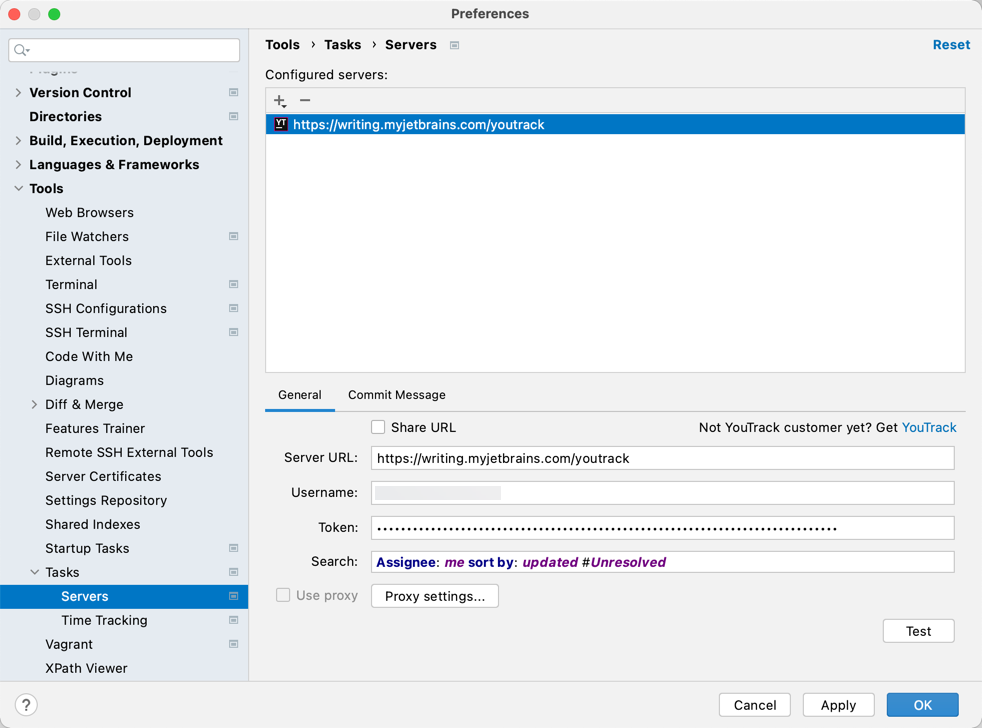Screen dimensions: 982x728
Task: Toggle the Use proxy checkbox
Action: point(283,595)
